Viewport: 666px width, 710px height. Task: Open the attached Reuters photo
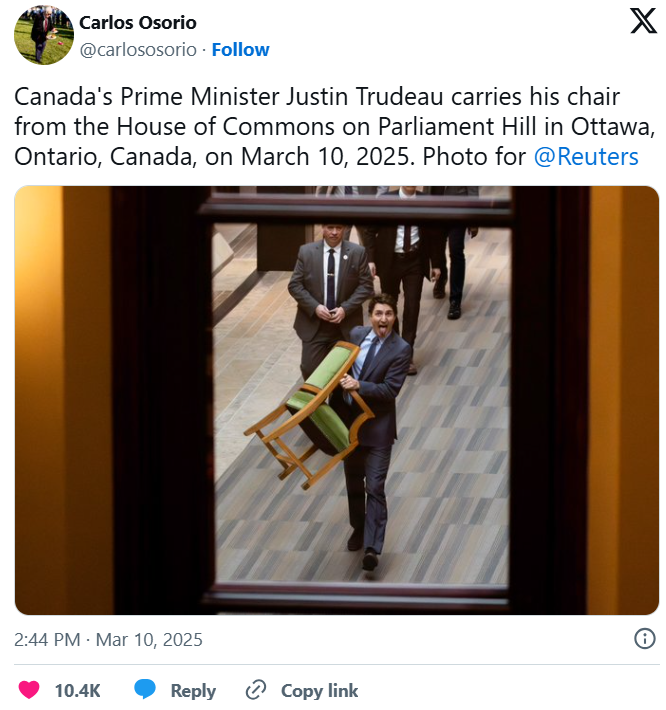coord(336,400)
